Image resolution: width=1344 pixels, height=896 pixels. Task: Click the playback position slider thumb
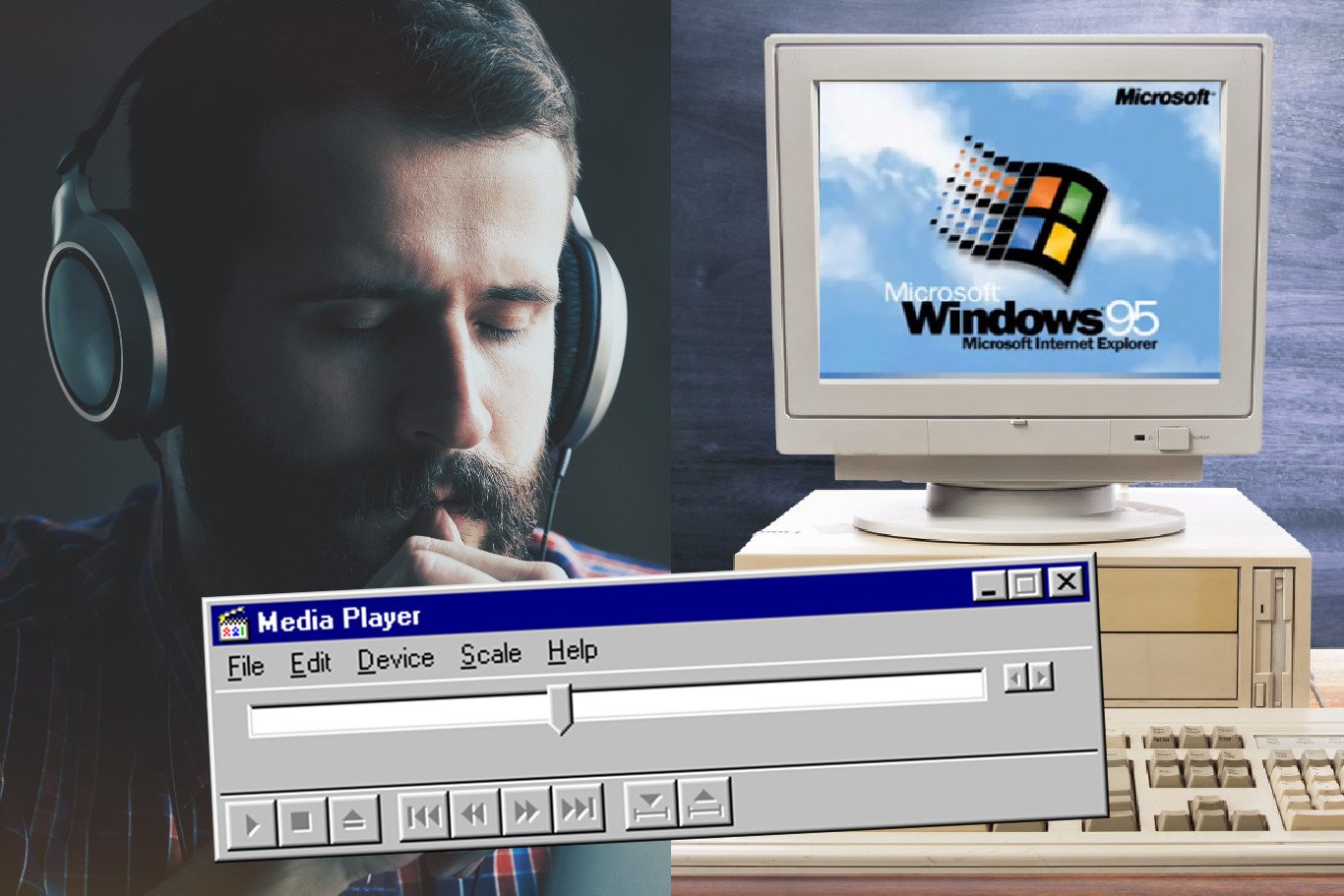pos(560,707)
